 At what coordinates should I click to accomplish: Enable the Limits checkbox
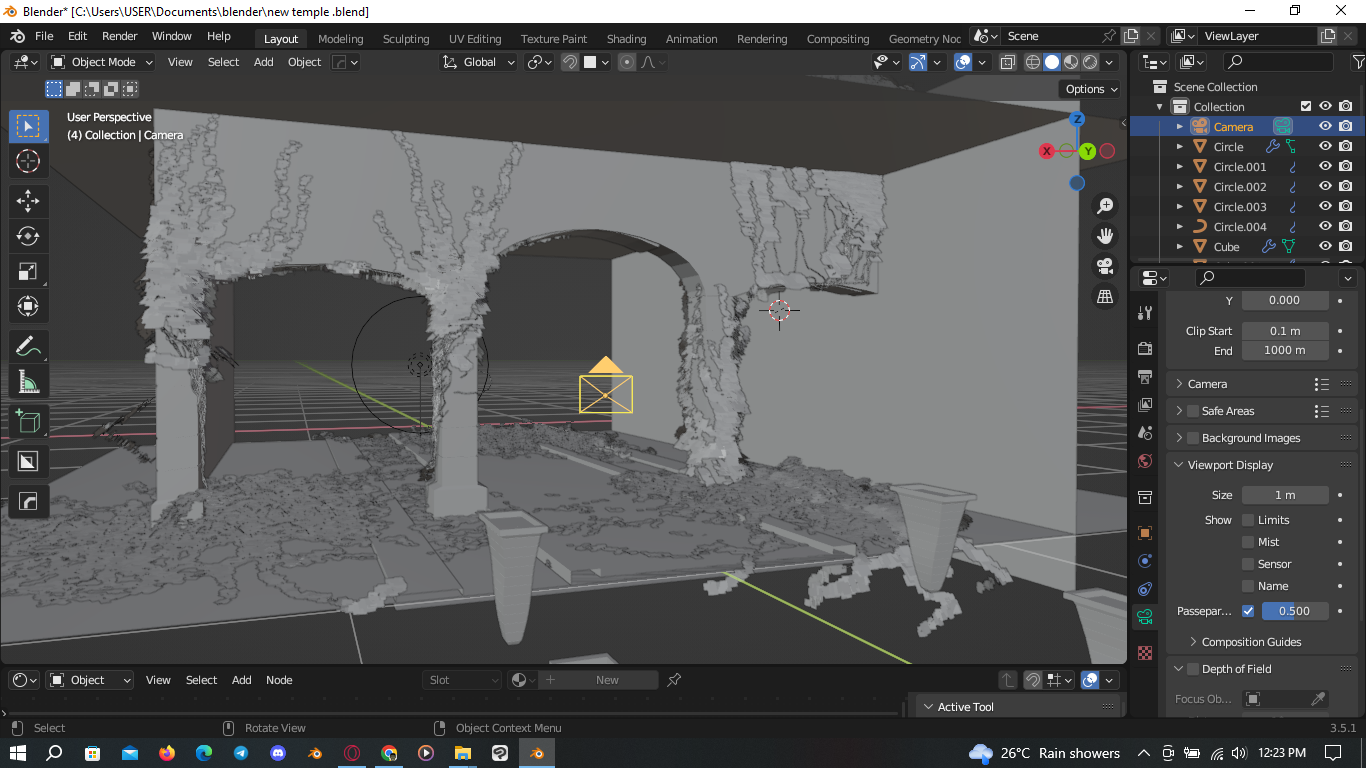[1248, 520]
